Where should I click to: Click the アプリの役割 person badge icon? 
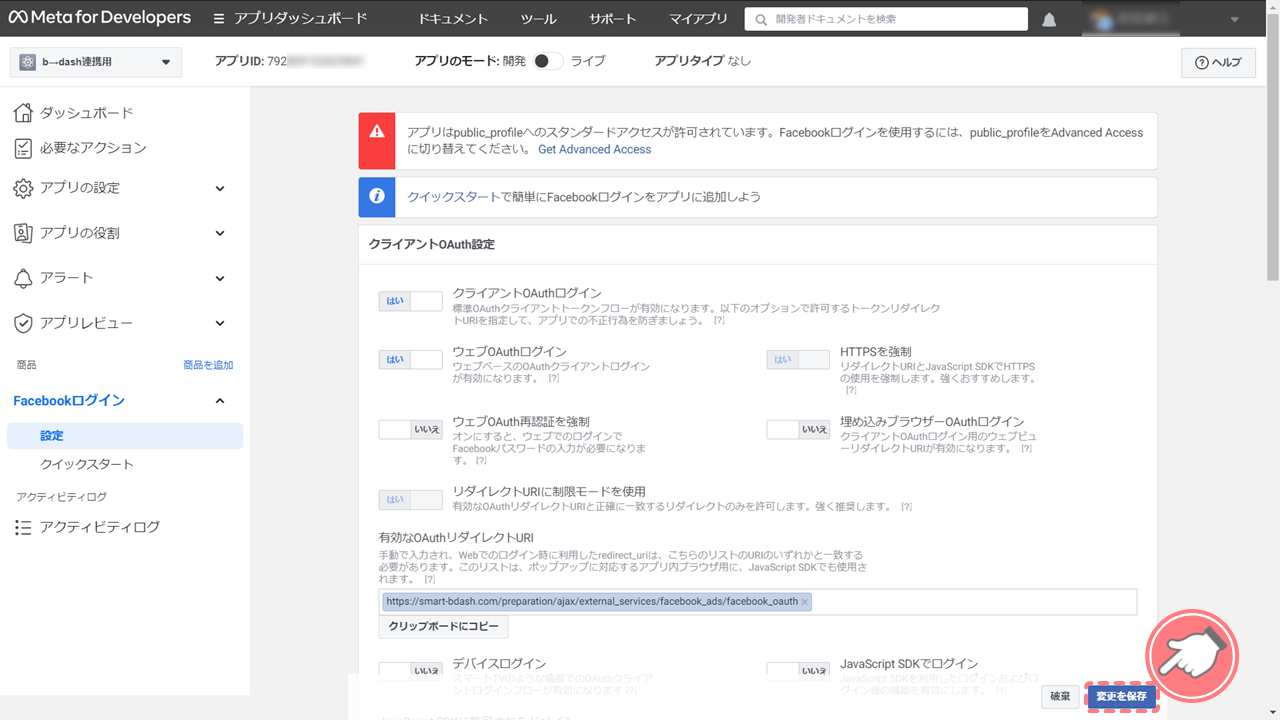tap(23, 233)
